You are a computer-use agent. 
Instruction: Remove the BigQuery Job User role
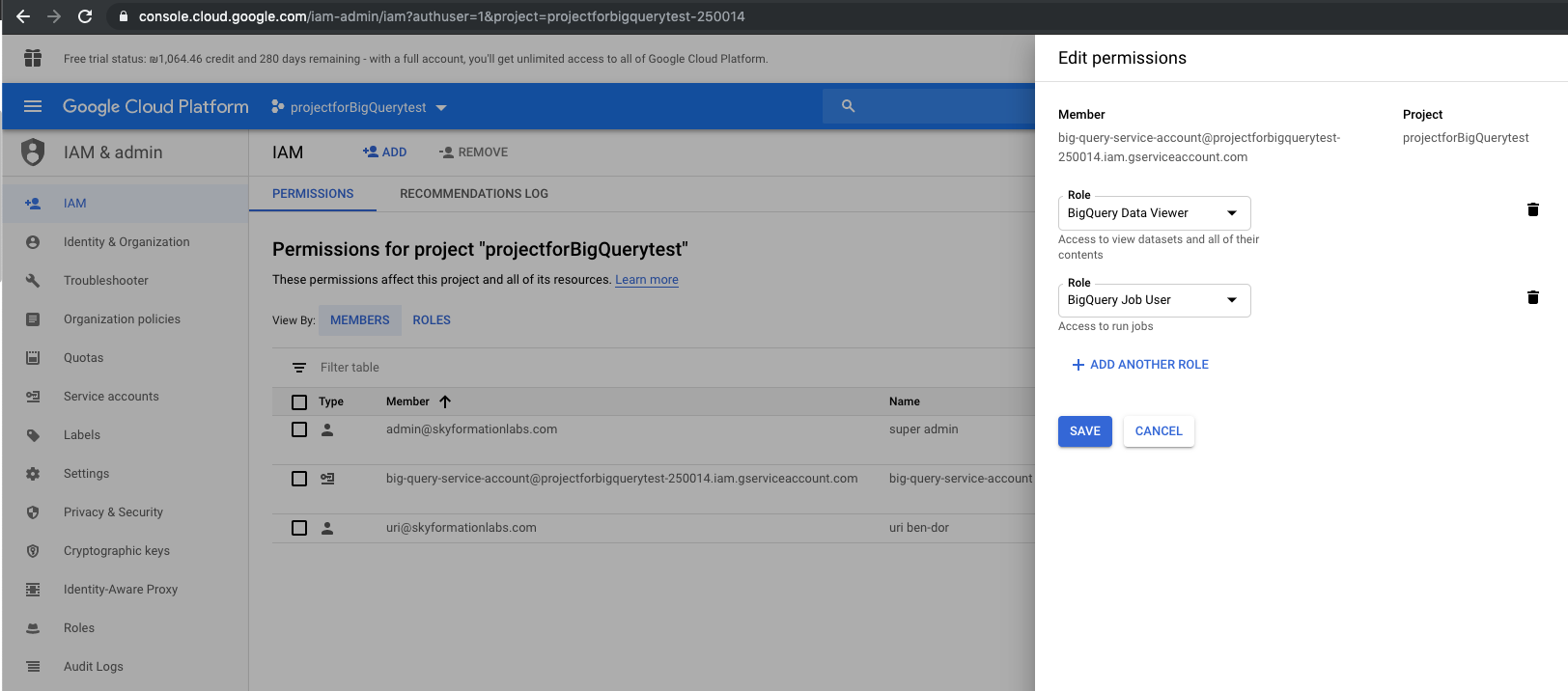point(1532,298)
